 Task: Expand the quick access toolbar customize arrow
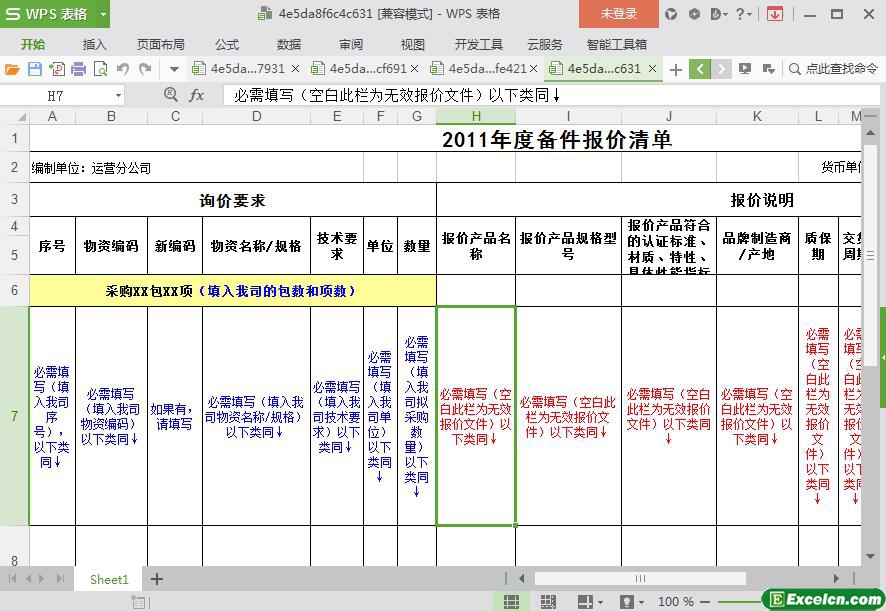click(174, 69)
